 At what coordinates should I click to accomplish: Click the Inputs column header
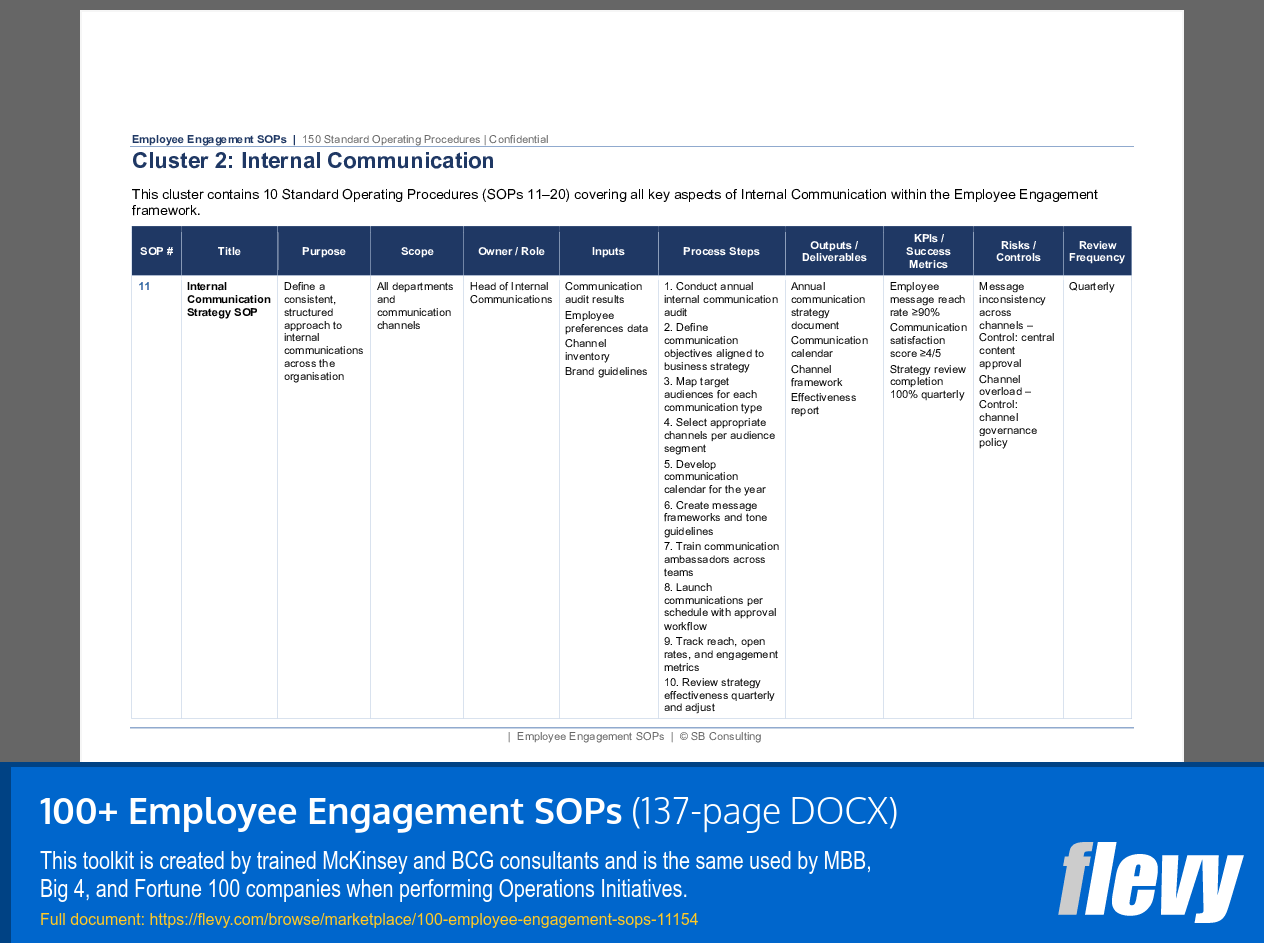[608, 251]
